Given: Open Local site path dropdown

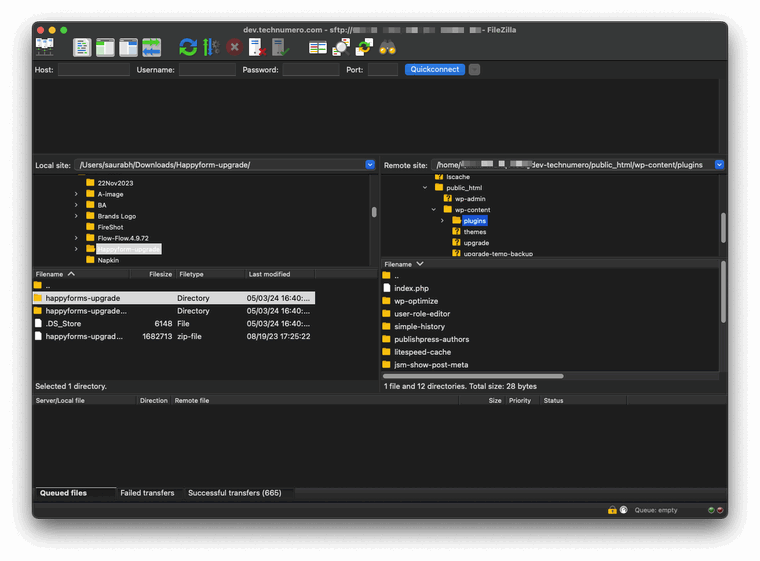Looking at the screenshot, I should pos(370,165).
